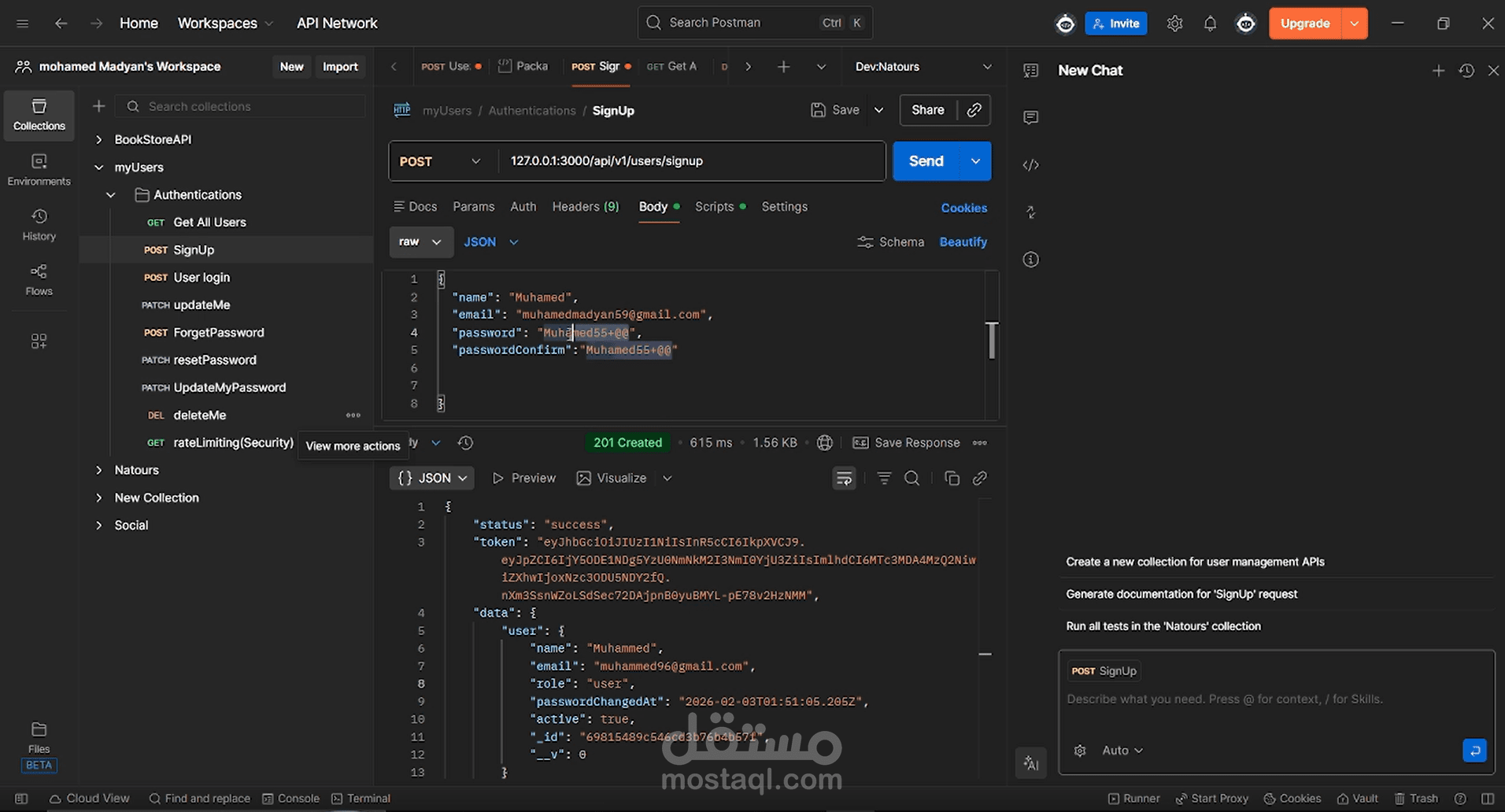Open the request info icon in right sidebar
This screenshot has height=812, width=1505.
(x=1030, y=260)
